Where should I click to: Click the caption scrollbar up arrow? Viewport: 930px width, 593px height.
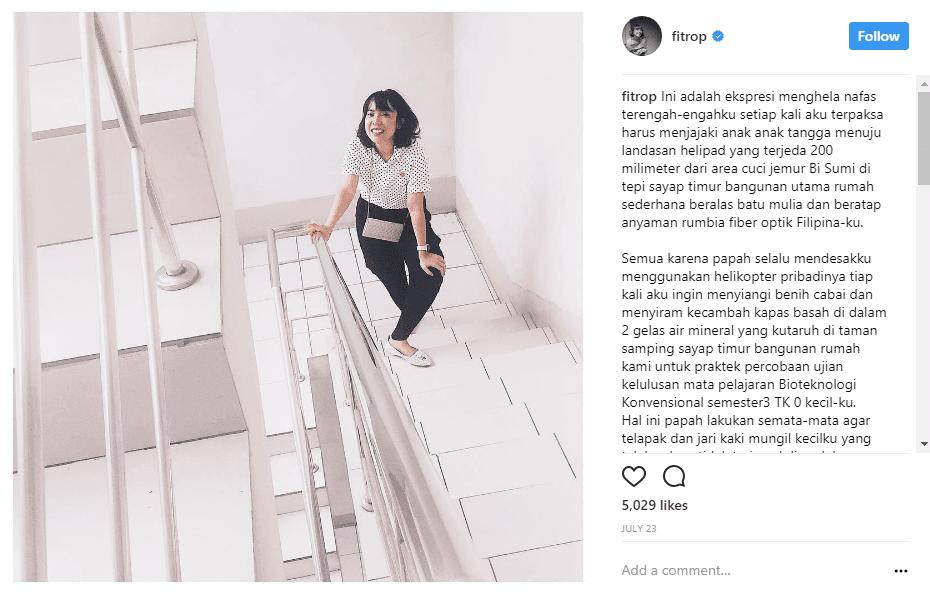pos(924,85)
